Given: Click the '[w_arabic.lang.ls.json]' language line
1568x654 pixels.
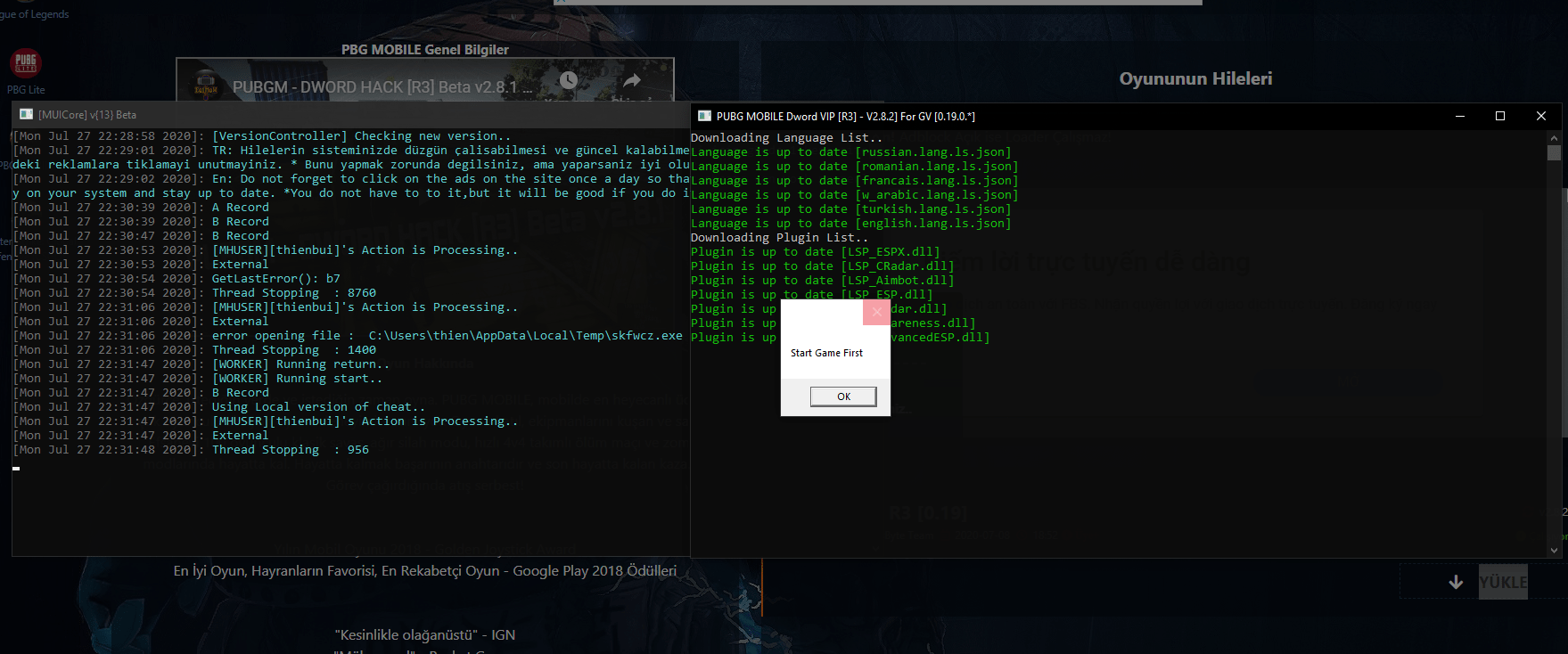Looking at the screenshot, I should 855,195.
